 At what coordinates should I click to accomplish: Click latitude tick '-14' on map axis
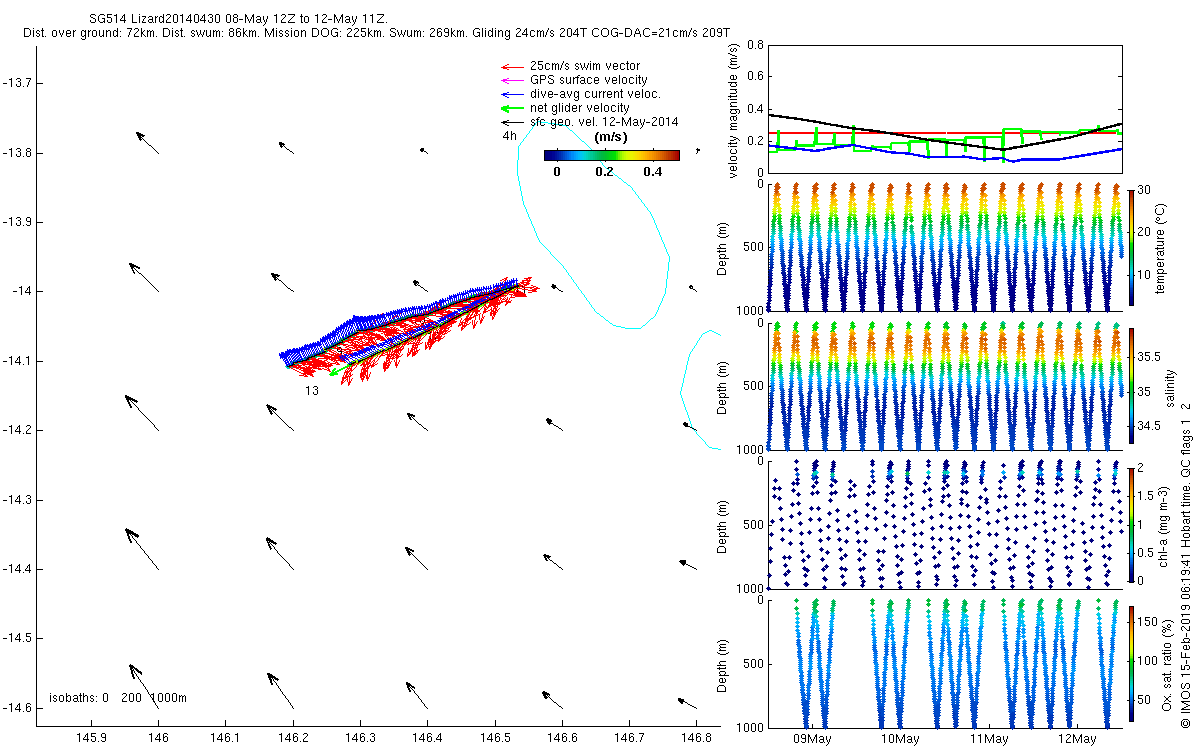[x=23, y=291]
